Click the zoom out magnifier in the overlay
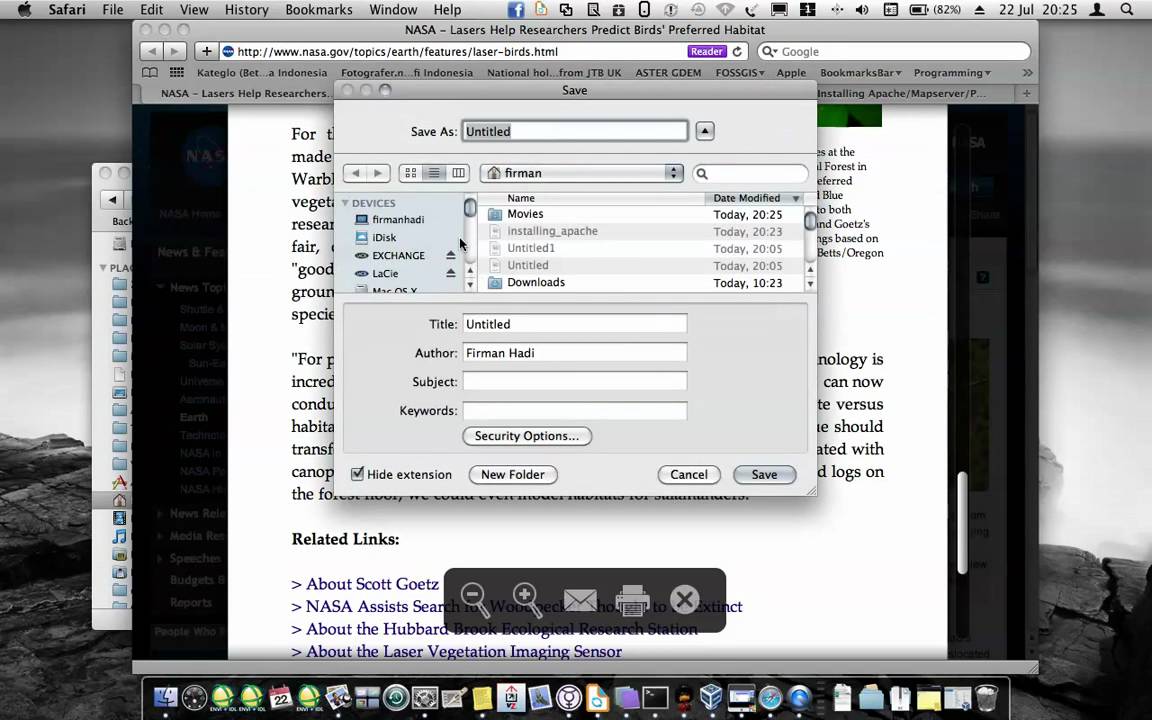This screenshot has height=720, width=1152. [475, 600]
